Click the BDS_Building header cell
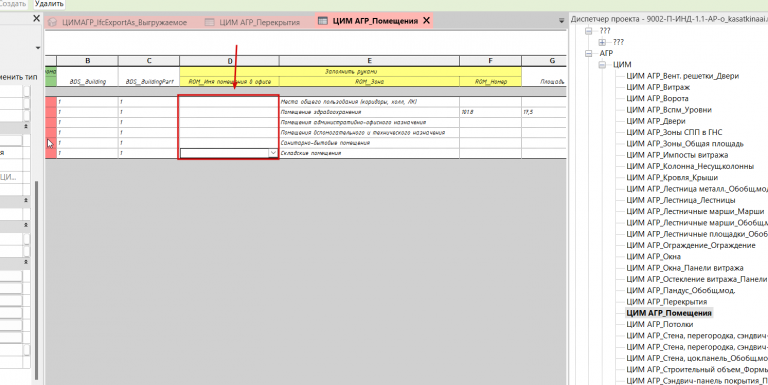This screenshot has width=768, height=385. pyautogui.click(x=88, y=81)
